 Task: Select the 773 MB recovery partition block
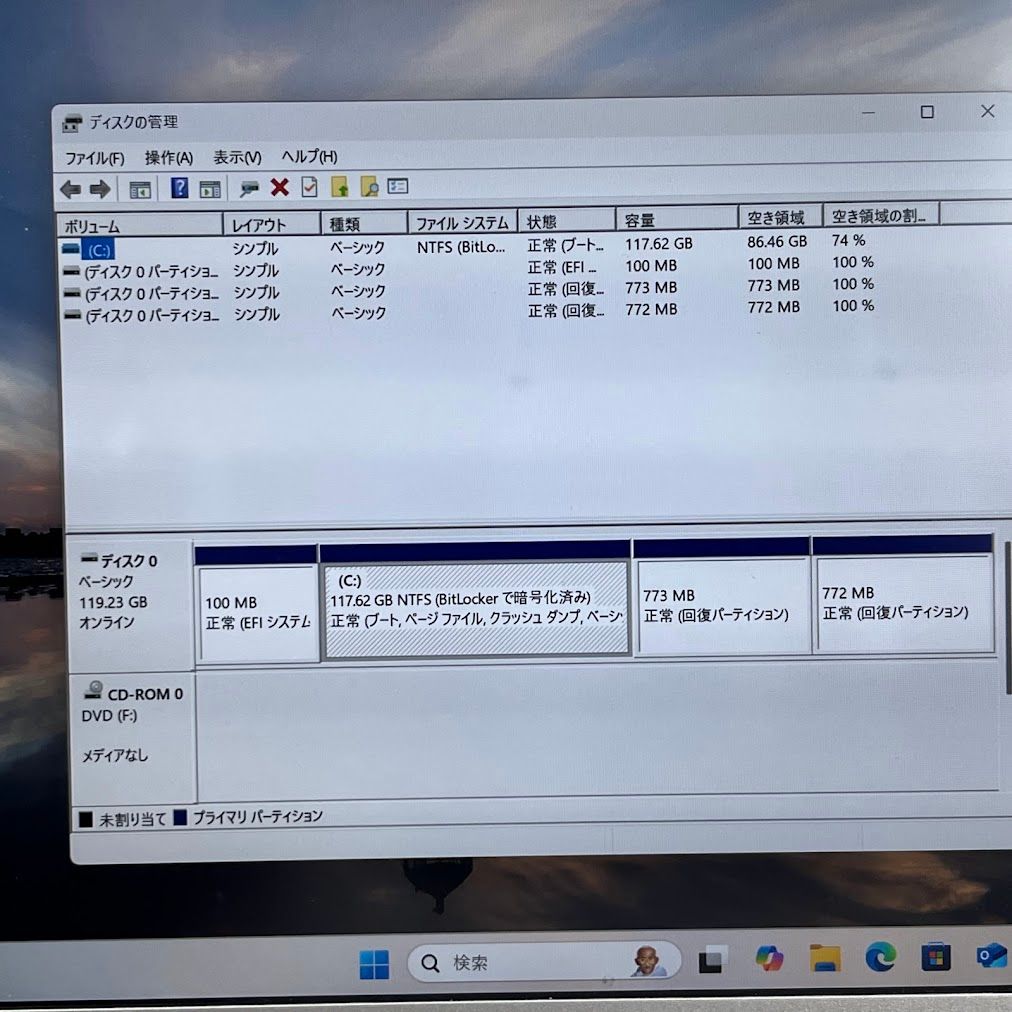721,606
